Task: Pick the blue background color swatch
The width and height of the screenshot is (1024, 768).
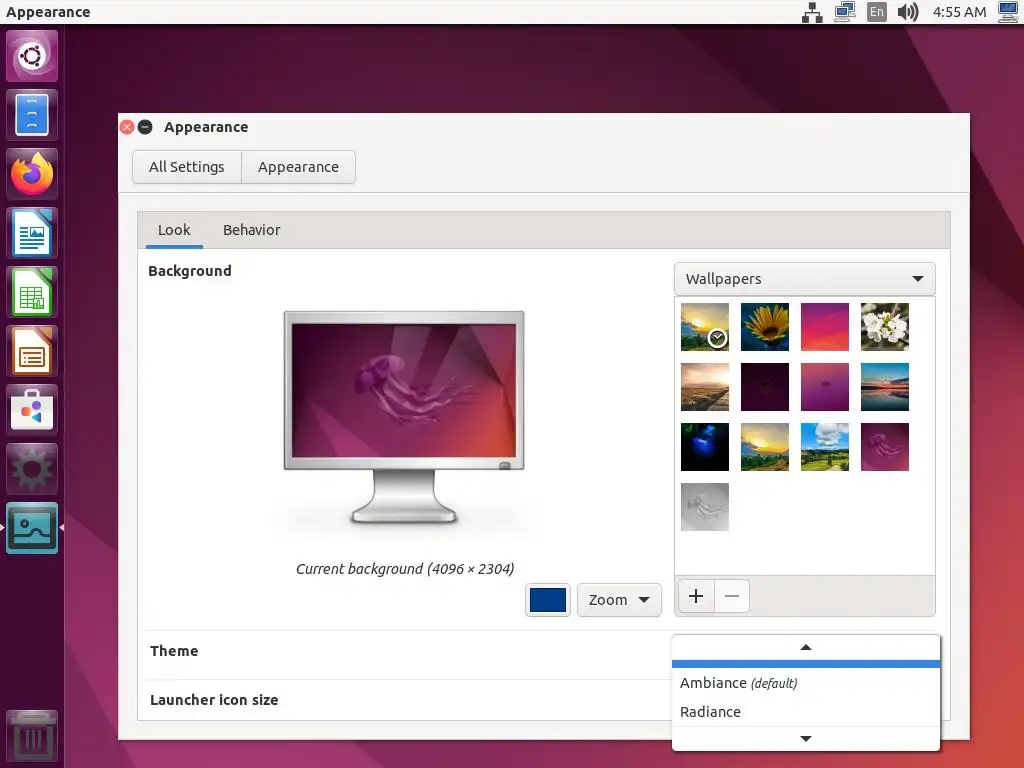Action: 548,600
